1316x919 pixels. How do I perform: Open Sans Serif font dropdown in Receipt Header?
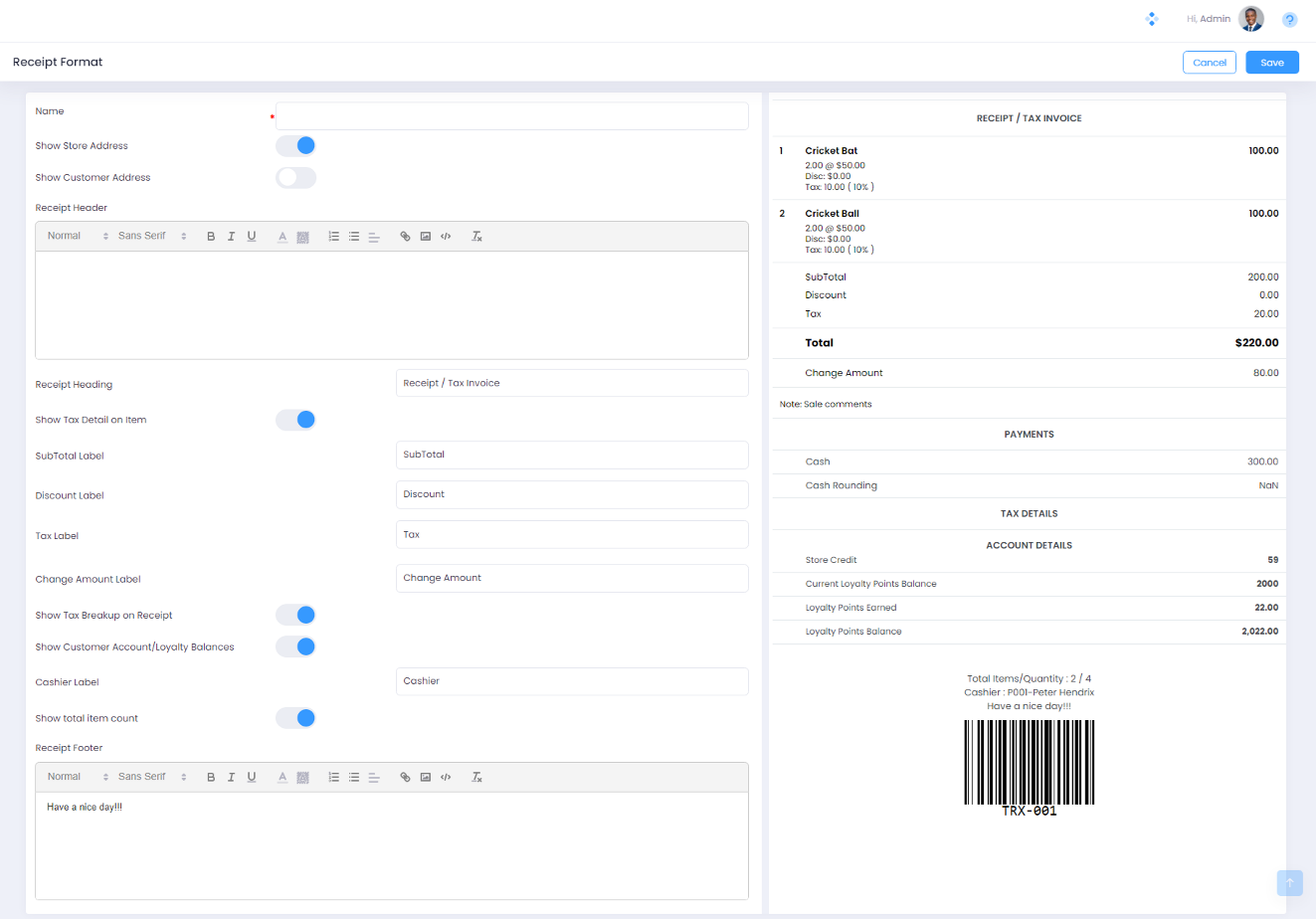[x=152, y=237]
